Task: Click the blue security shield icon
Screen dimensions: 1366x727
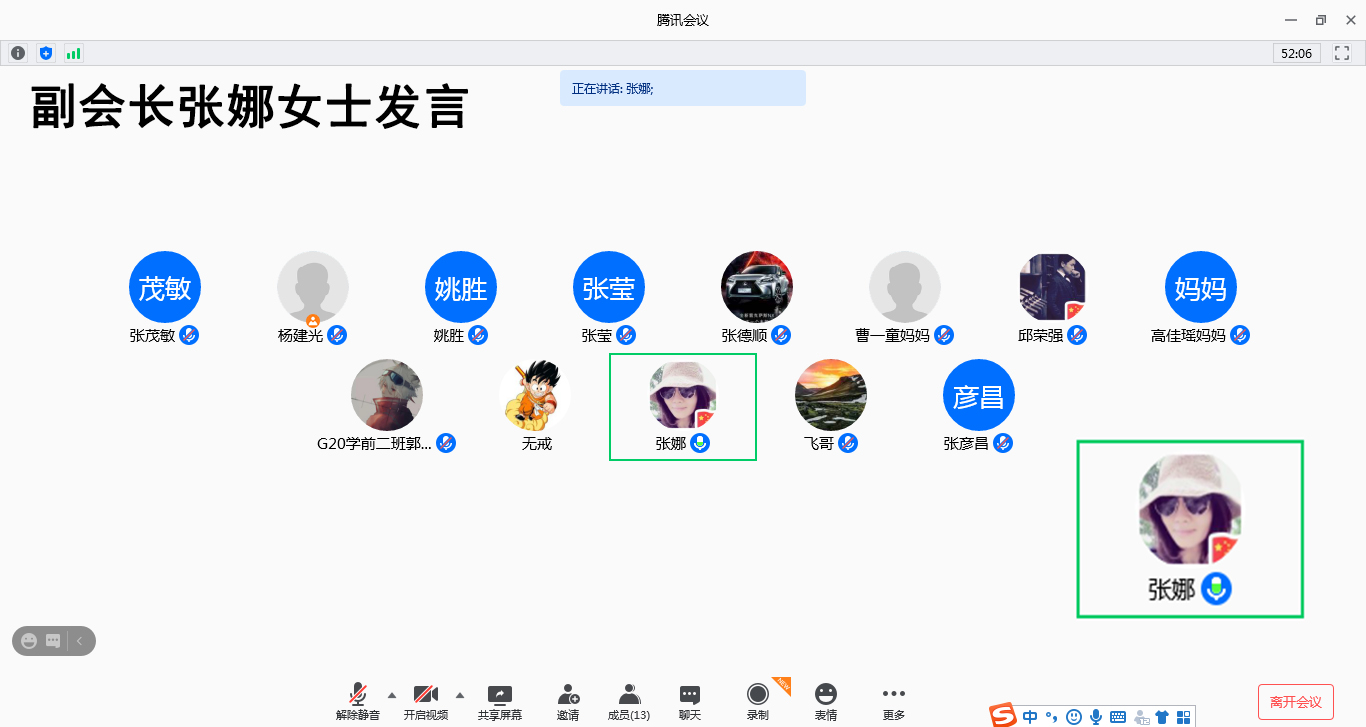Action: 45,53
